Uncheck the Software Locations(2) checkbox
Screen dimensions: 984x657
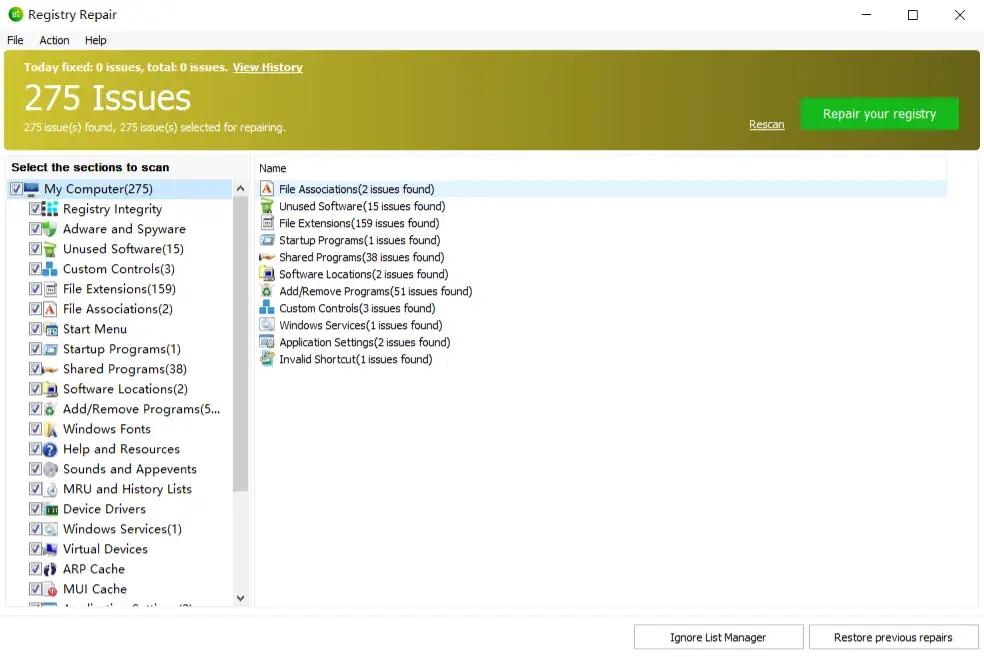[35, 389]
